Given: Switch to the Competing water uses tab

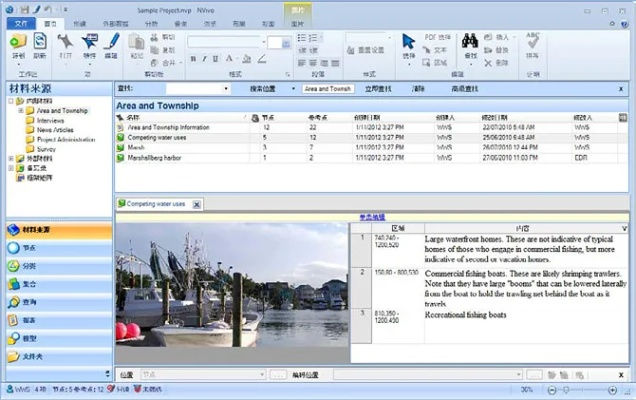Looking at the screenshot, I should click(155, 204).
